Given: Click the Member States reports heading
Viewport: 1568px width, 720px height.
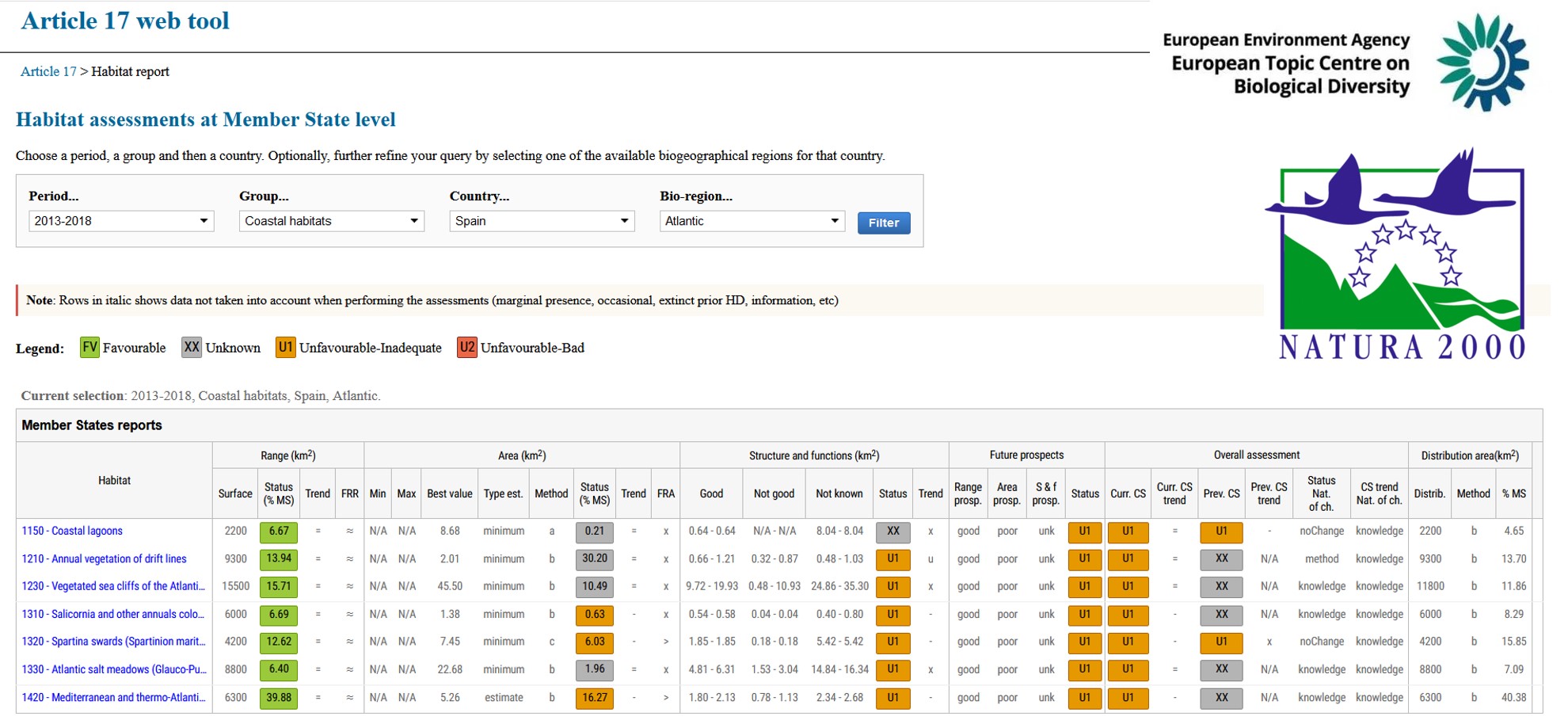Looking at the screenshot, I should 92,425.
